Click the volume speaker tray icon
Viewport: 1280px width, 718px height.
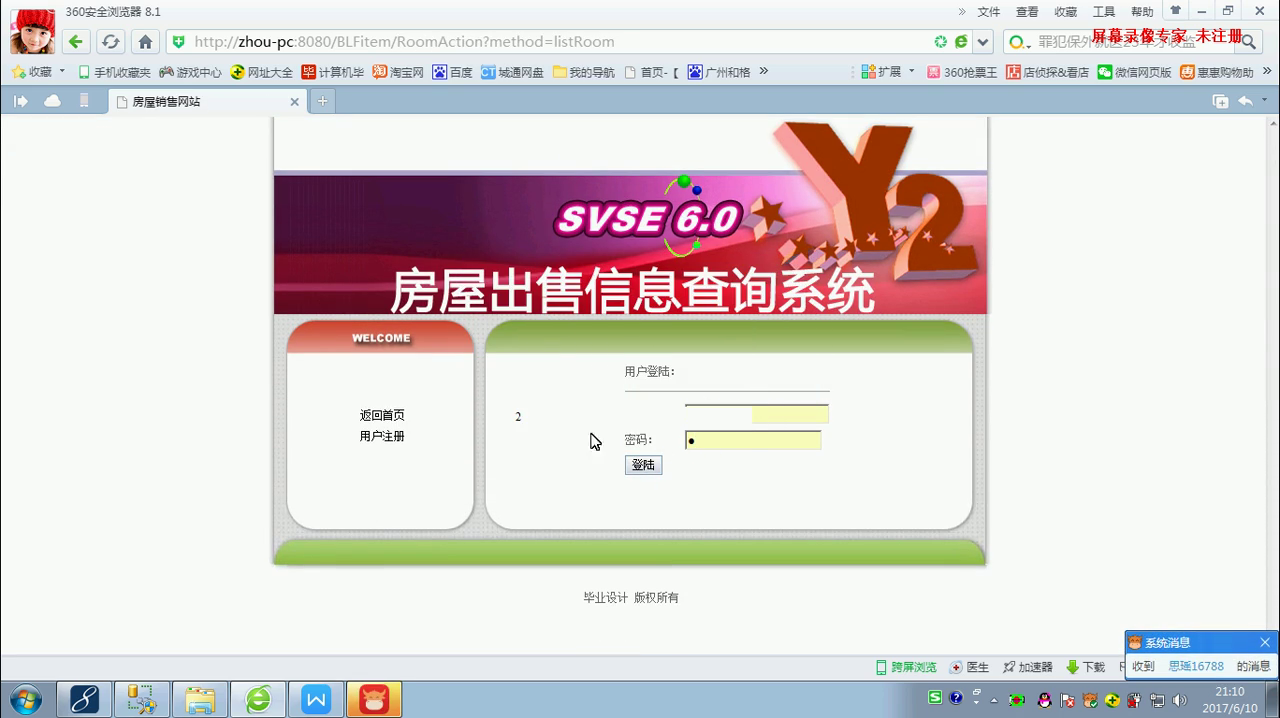(1179, 700)
